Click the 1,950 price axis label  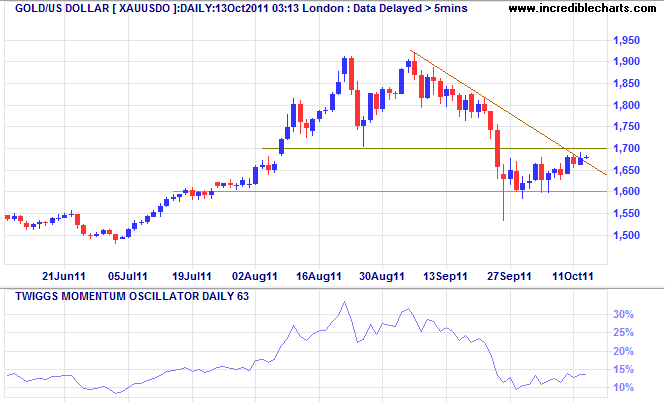(x=626, y=41)
